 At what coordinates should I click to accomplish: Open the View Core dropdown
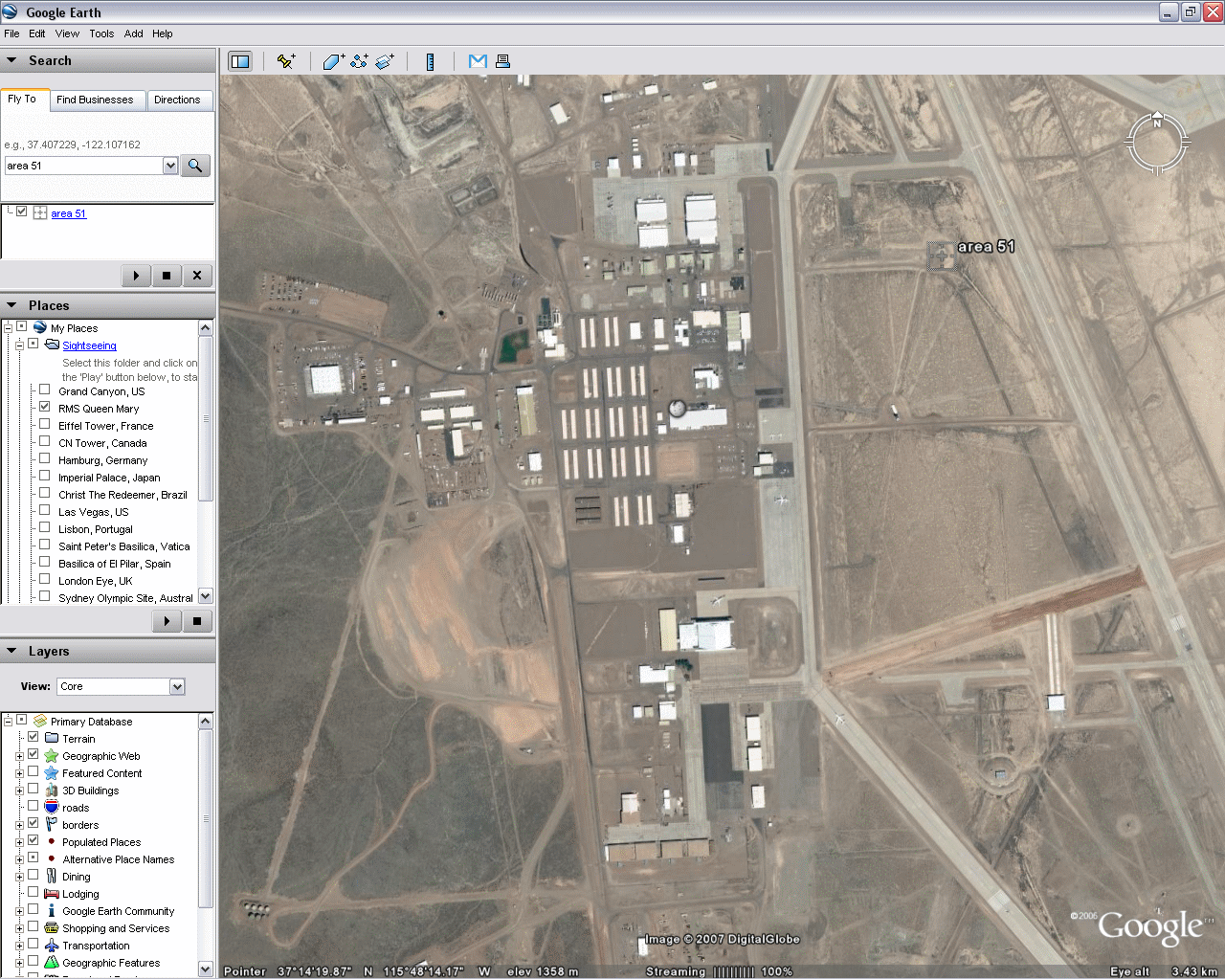[x=177, y=686]
